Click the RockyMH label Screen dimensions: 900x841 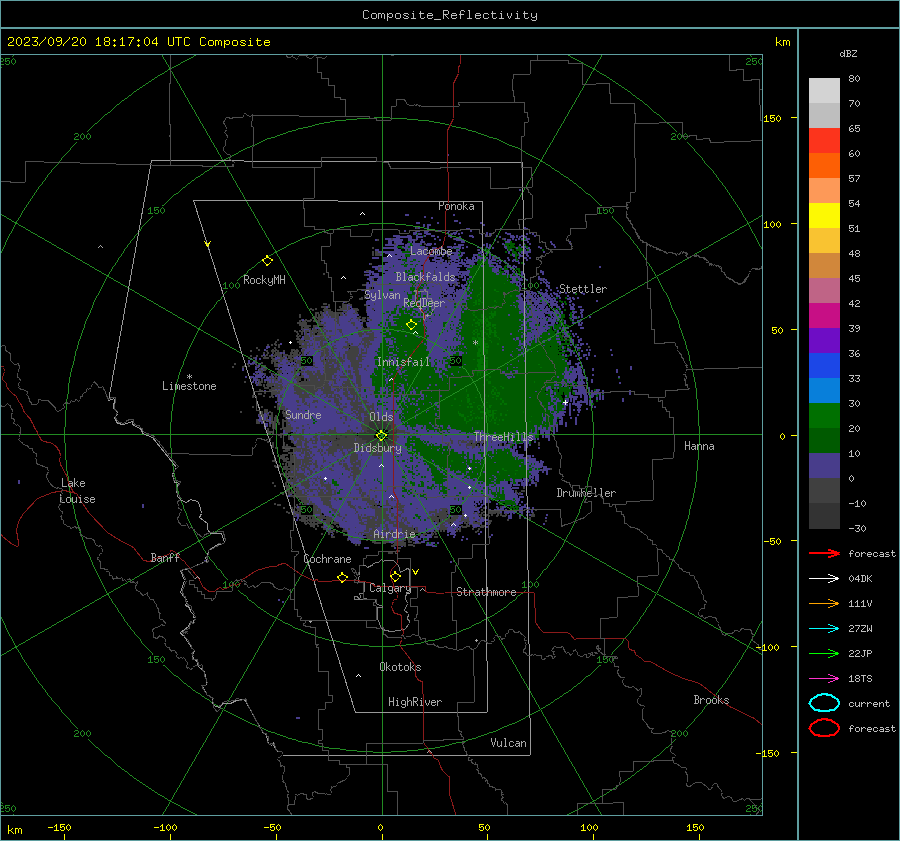(264, 280)
